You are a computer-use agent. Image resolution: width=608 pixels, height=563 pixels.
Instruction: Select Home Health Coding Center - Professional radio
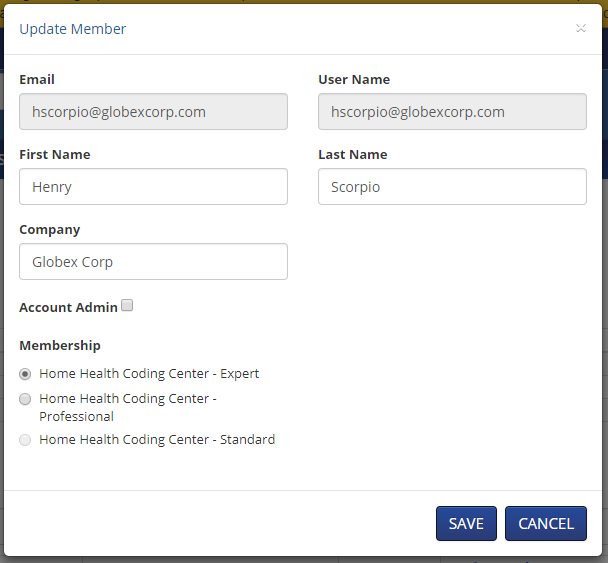(25, 399)
